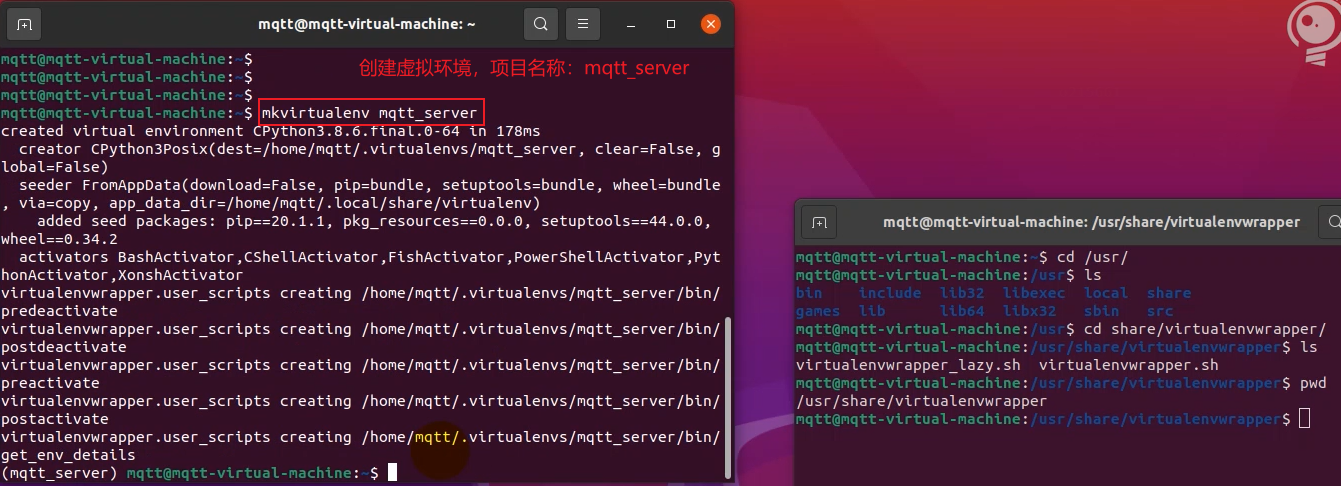Open hamburger menu in front terminal
Viewport: 1341px width, 486px height.
click(x=582, y=23)
